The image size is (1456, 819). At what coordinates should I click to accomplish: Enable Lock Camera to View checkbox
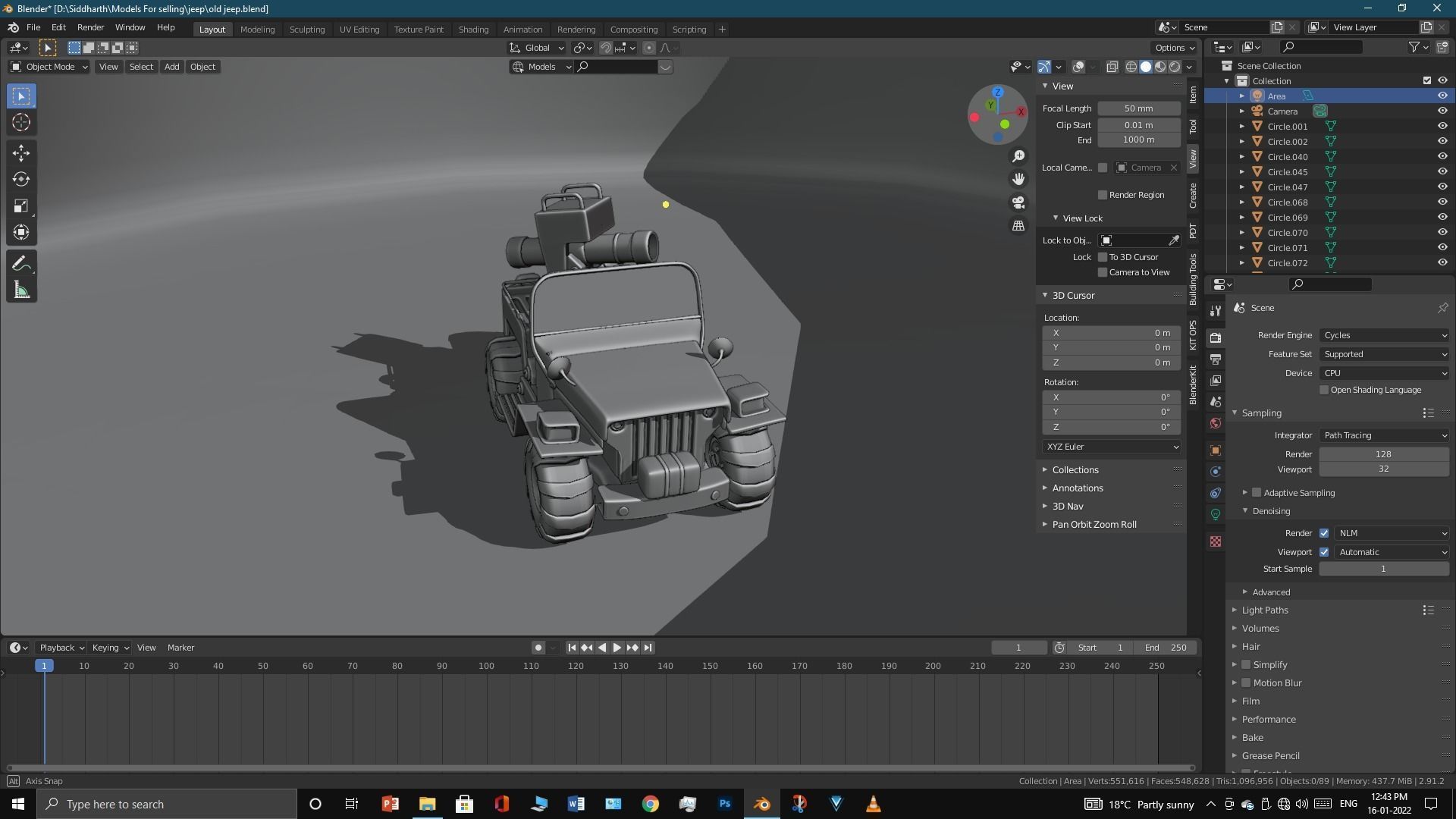[1103, 272]
